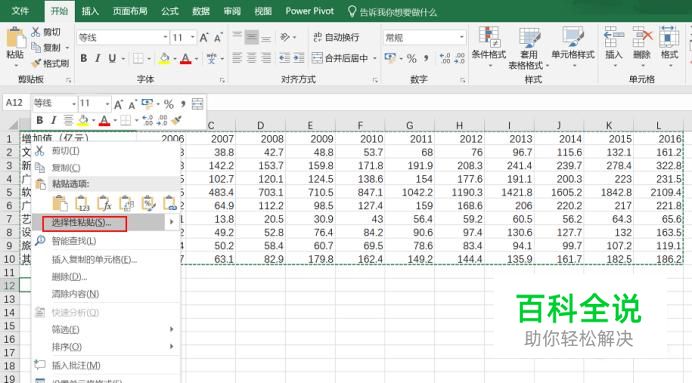Decrease font size using ribbon smaller A icon
Image resolution: width=692 pixels, height=383 pixels.
218,38
